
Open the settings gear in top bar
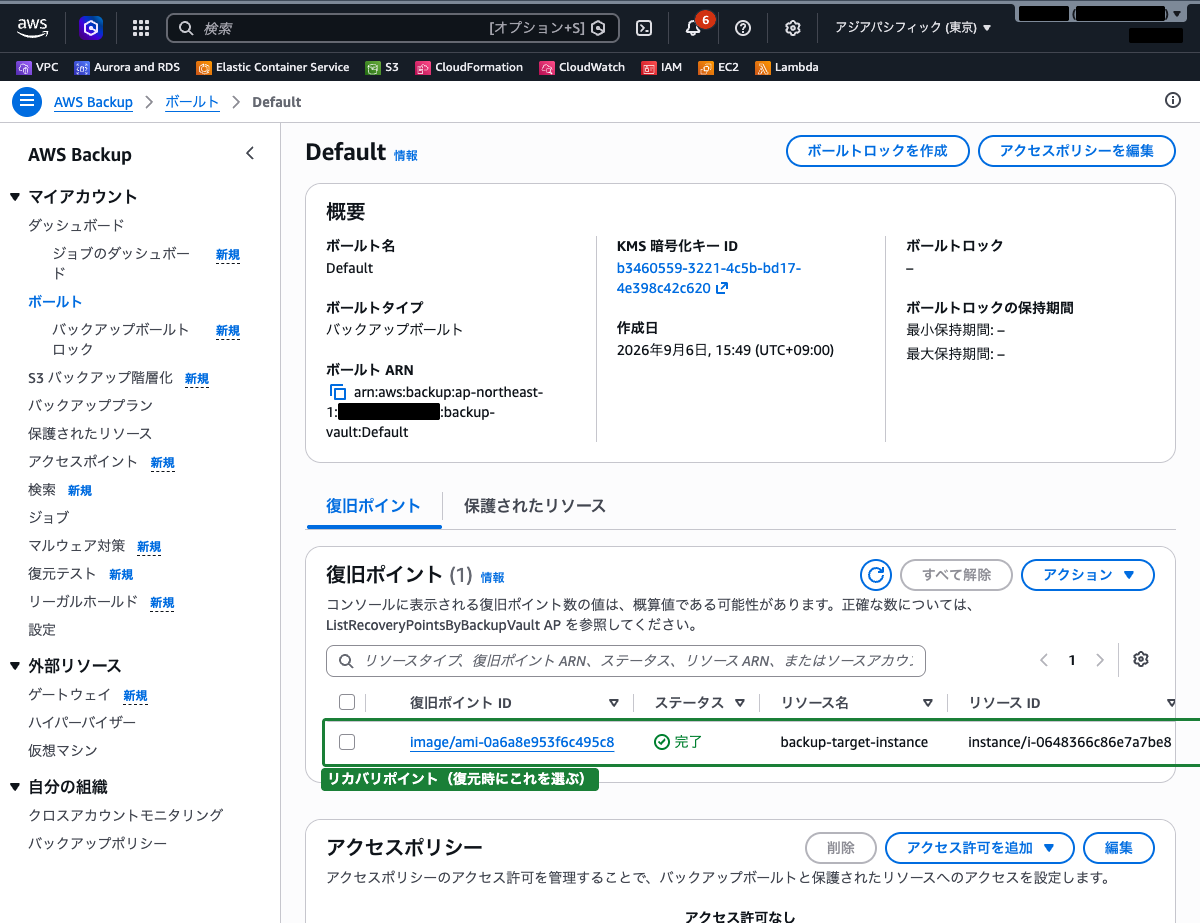pos(792,28)
